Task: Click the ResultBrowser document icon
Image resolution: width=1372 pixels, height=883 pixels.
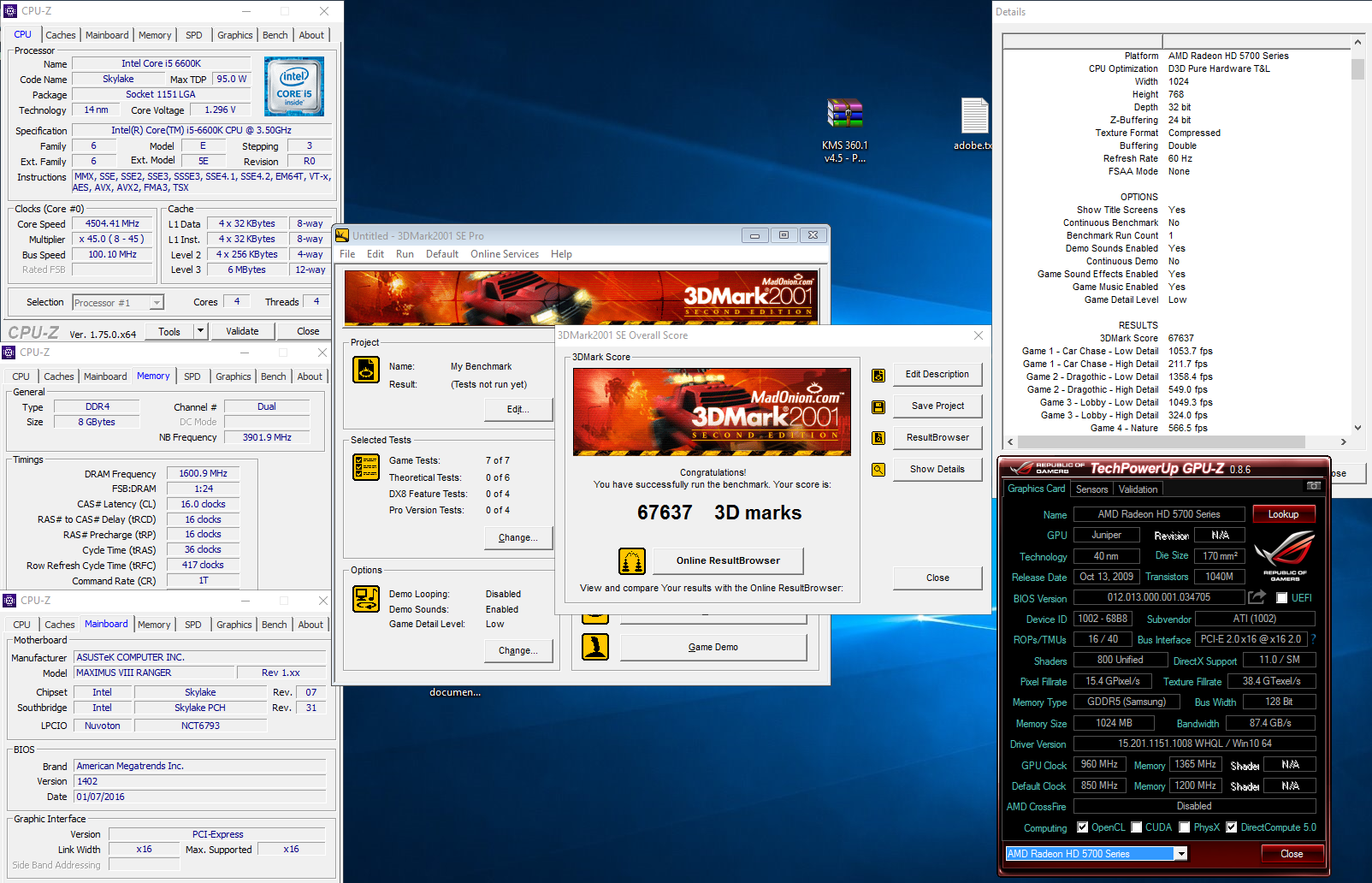Action: click(x=878, y=438)
